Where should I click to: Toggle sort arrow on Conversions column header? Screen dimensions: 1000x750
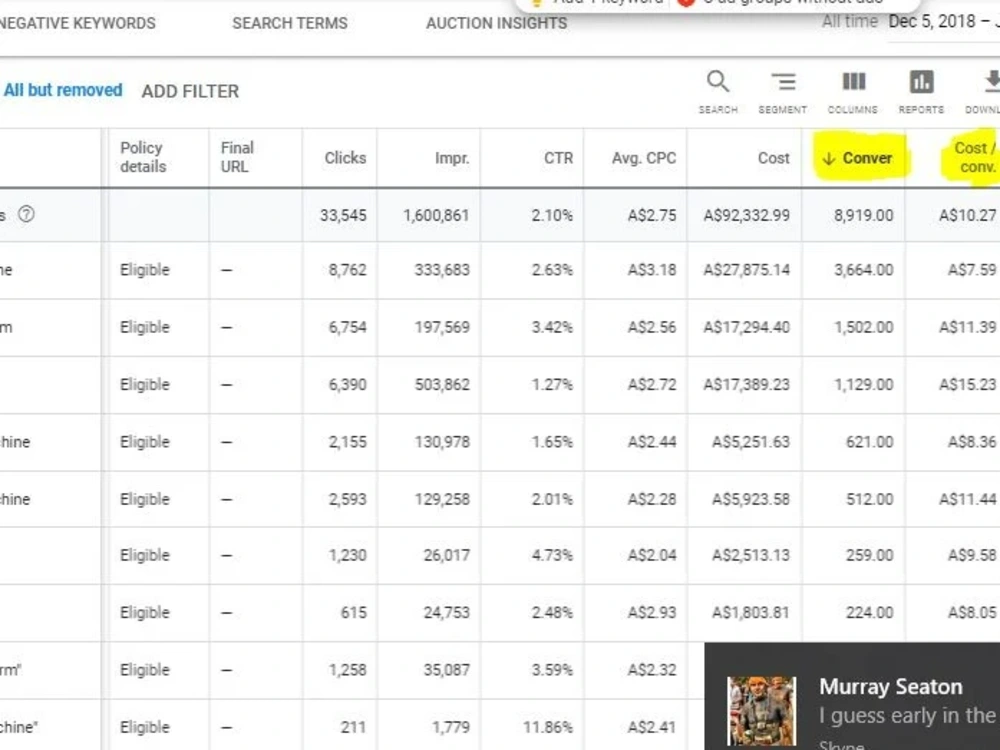click(x=828, y=158)
